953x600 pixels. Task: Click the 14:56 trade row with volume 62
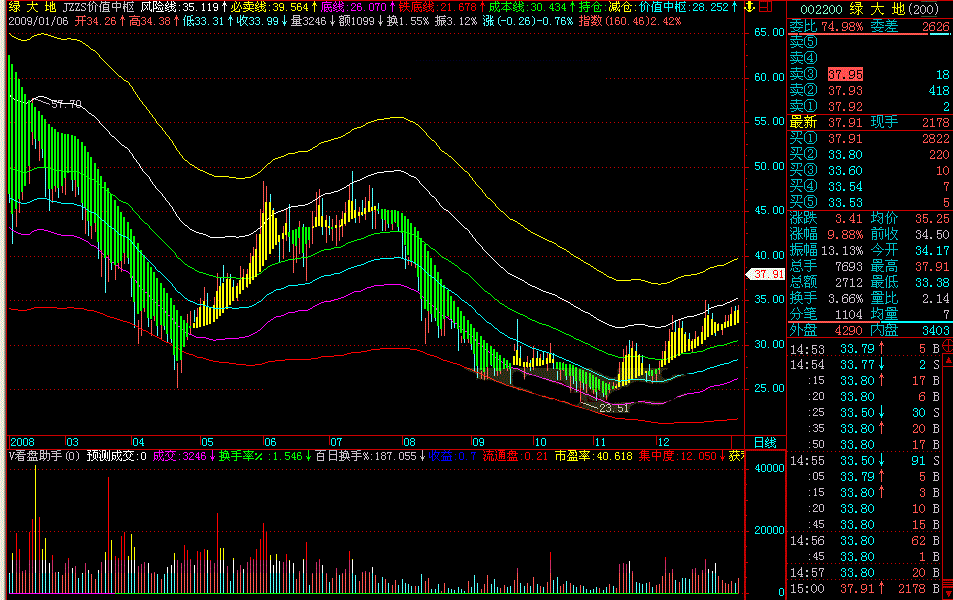(x=865, y=541)
